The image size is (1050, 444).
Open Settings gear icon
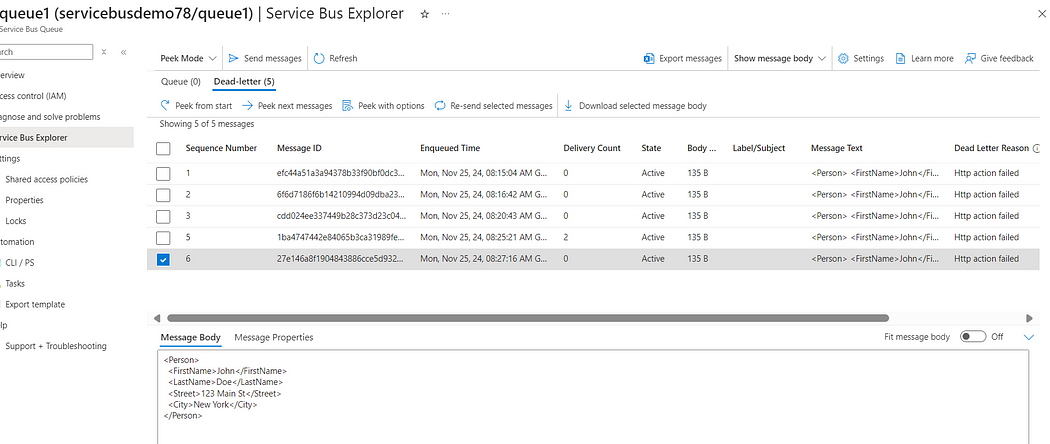(843, 58)
